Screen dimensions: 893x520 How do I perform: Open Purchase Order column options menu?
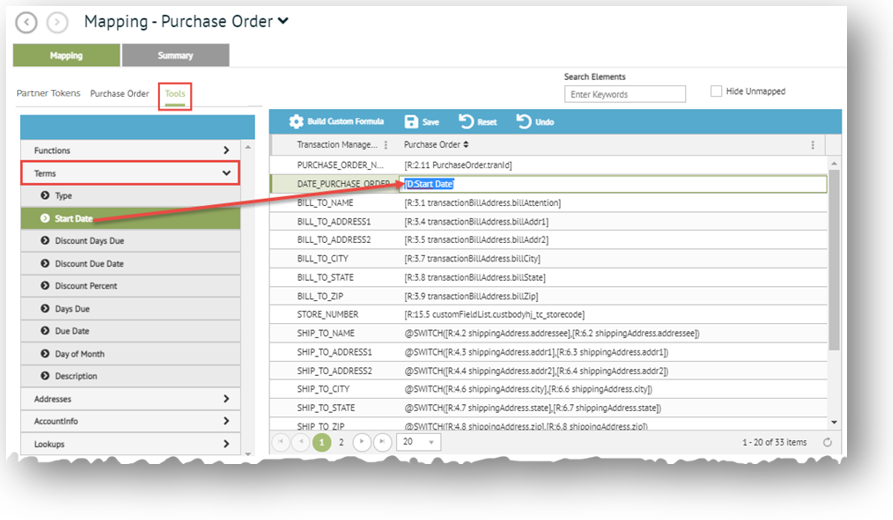pos(812,145)
